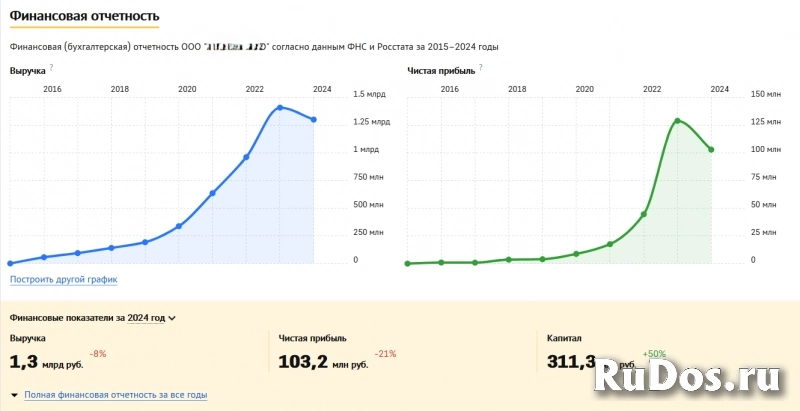
Task: Click the first point on net profit chart
Action: pos(408,263)
